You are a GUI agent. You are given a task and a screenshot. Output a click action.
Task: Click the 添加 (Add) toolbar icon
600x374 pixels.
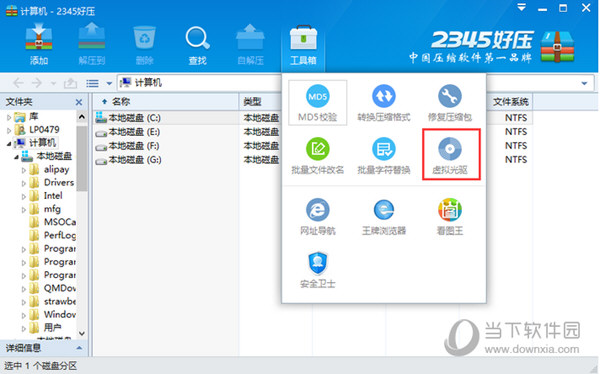(39, 44)
